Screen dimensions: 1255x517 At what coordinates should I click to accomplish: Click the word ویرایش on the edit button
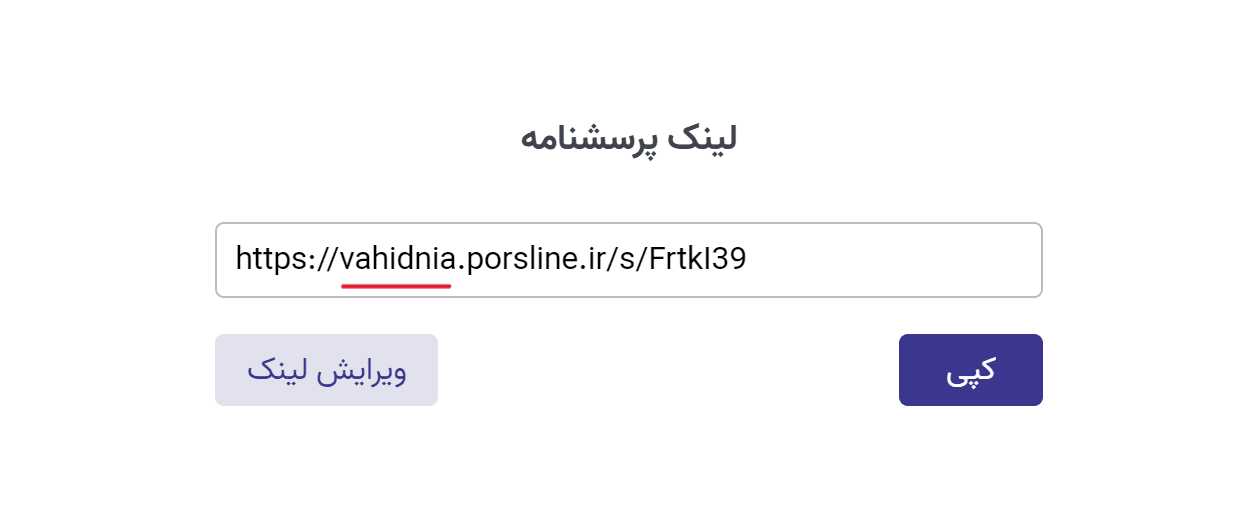(x=363, y=370)
